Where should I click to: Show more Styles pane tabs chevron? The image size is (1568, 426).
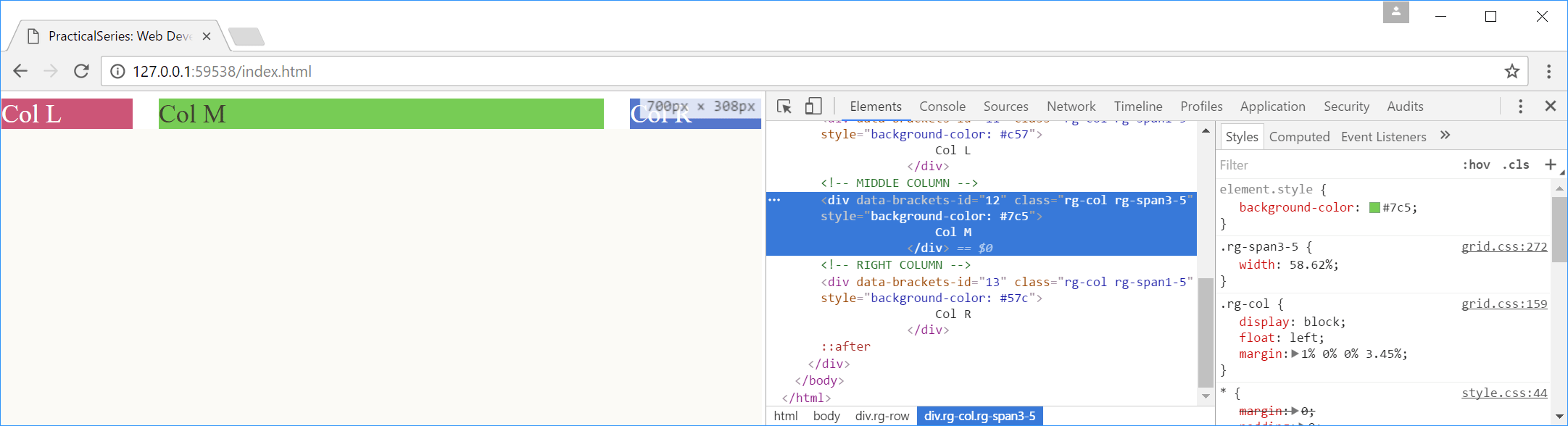[1445, 135]
